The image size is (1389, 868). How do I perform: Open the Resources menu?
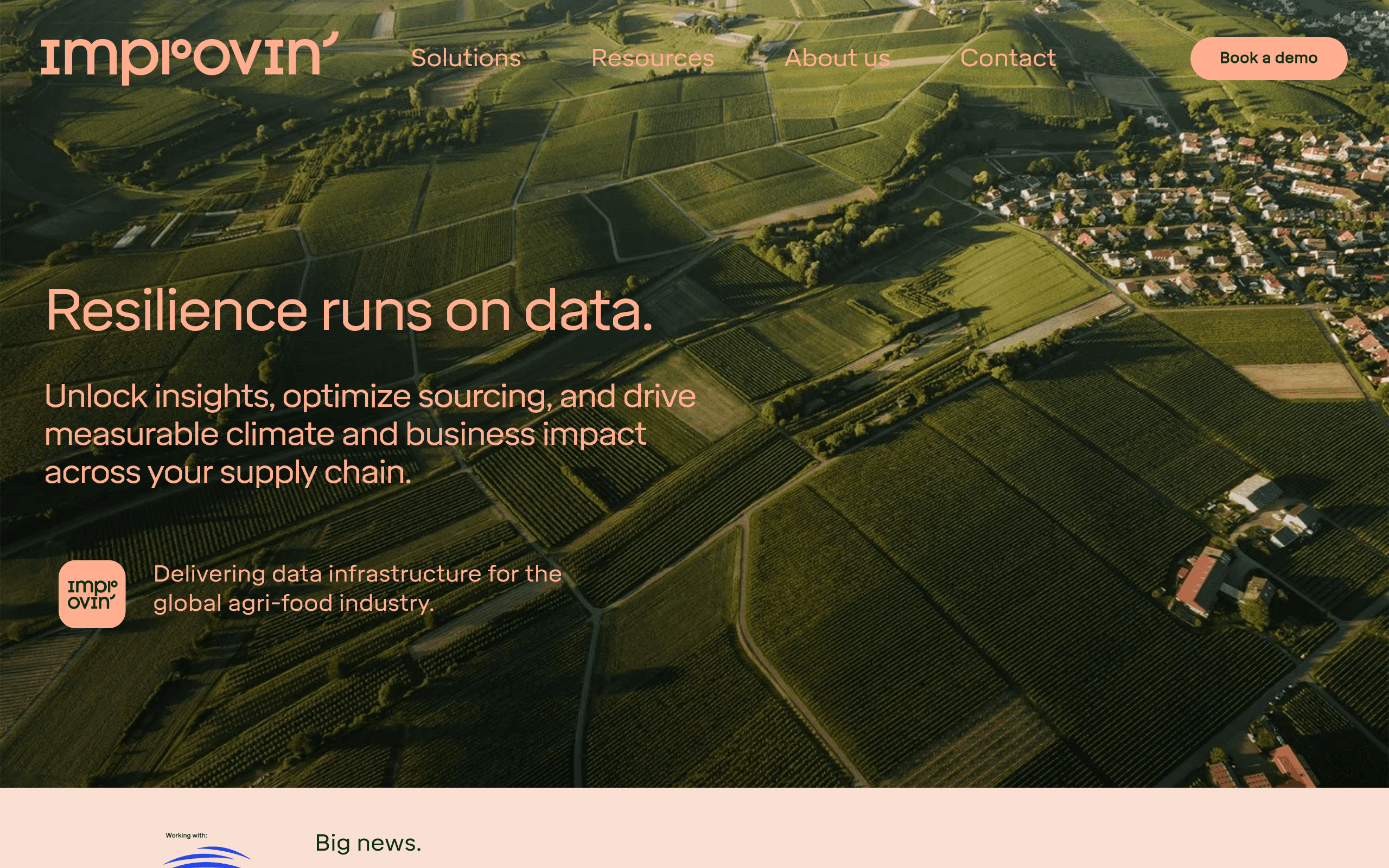(x=653, y=58)
